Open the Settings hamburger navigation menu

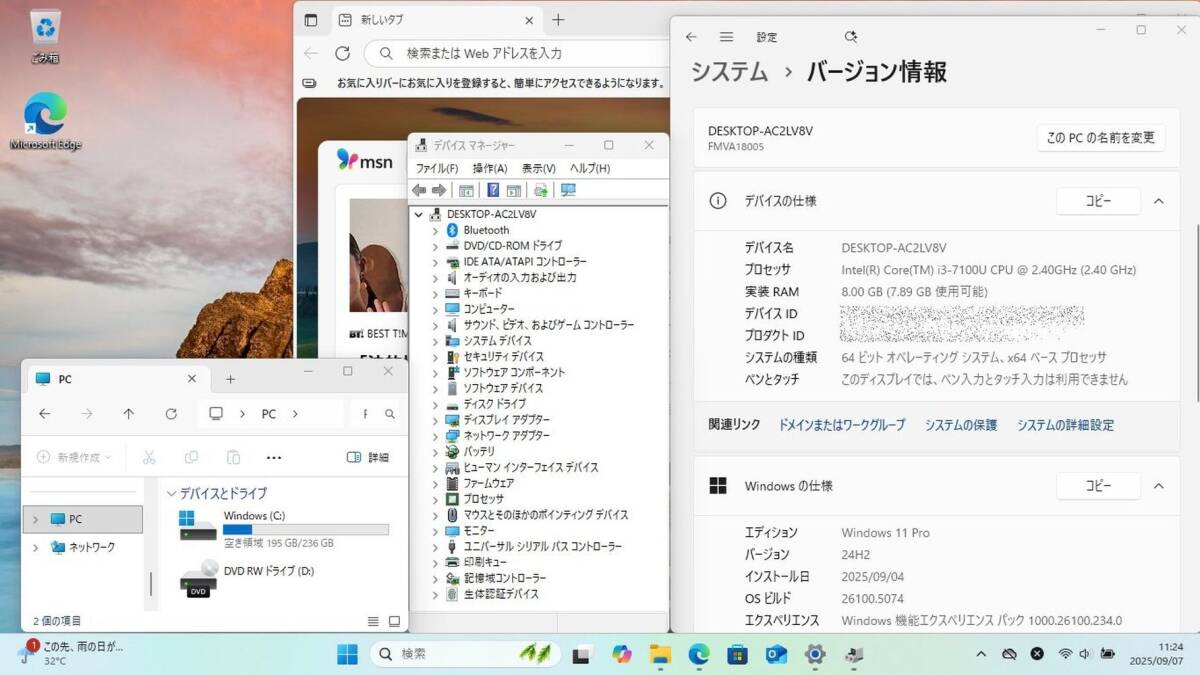point(727,37)
